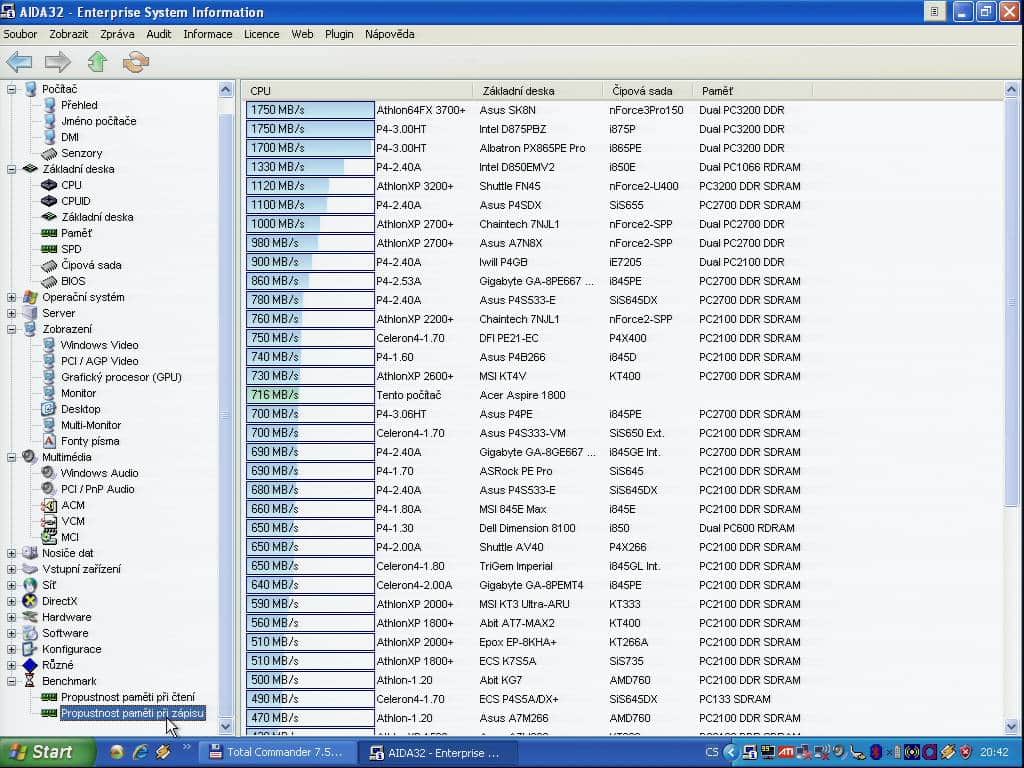Select the CPUID chip icon
The width and height of the screenshot is (1024, 768).
(x=49, y=201)
